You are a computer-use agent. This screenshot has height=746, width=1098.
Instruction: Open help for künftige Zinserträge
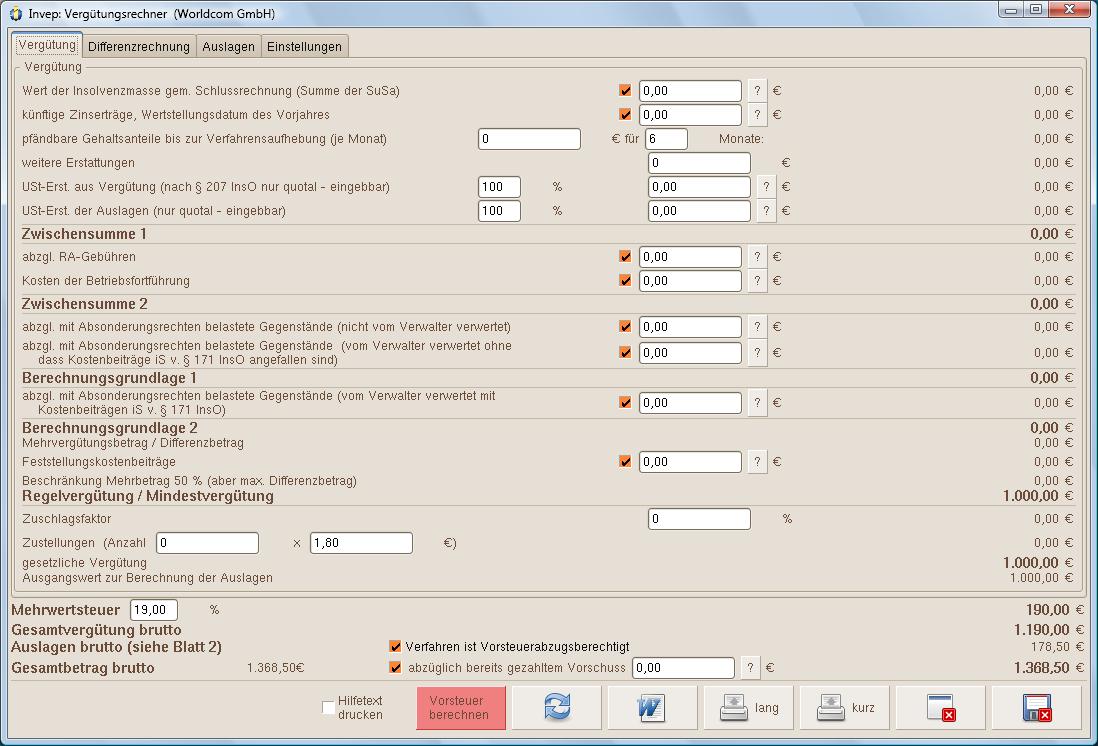757,114
